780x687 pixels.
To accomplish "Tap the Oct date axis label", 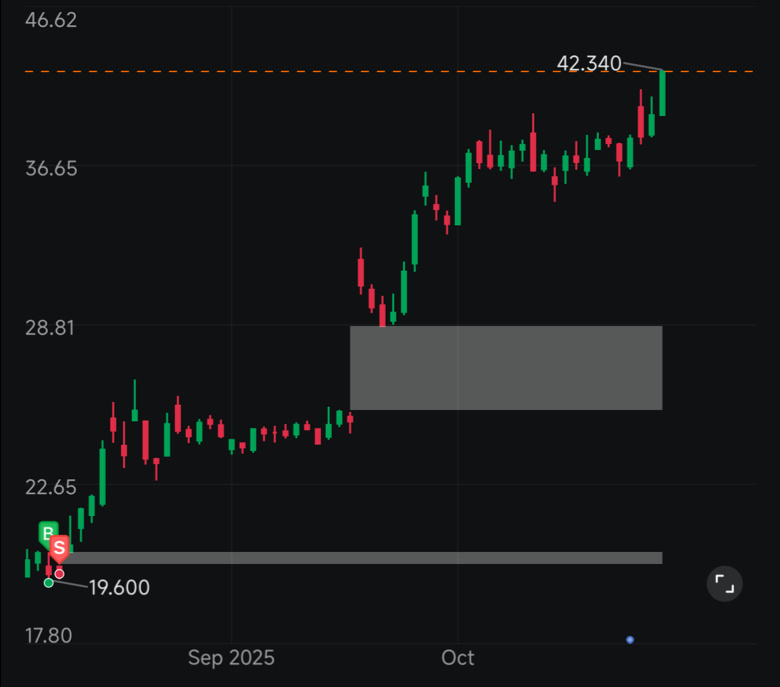I will [x=458, y=658].
